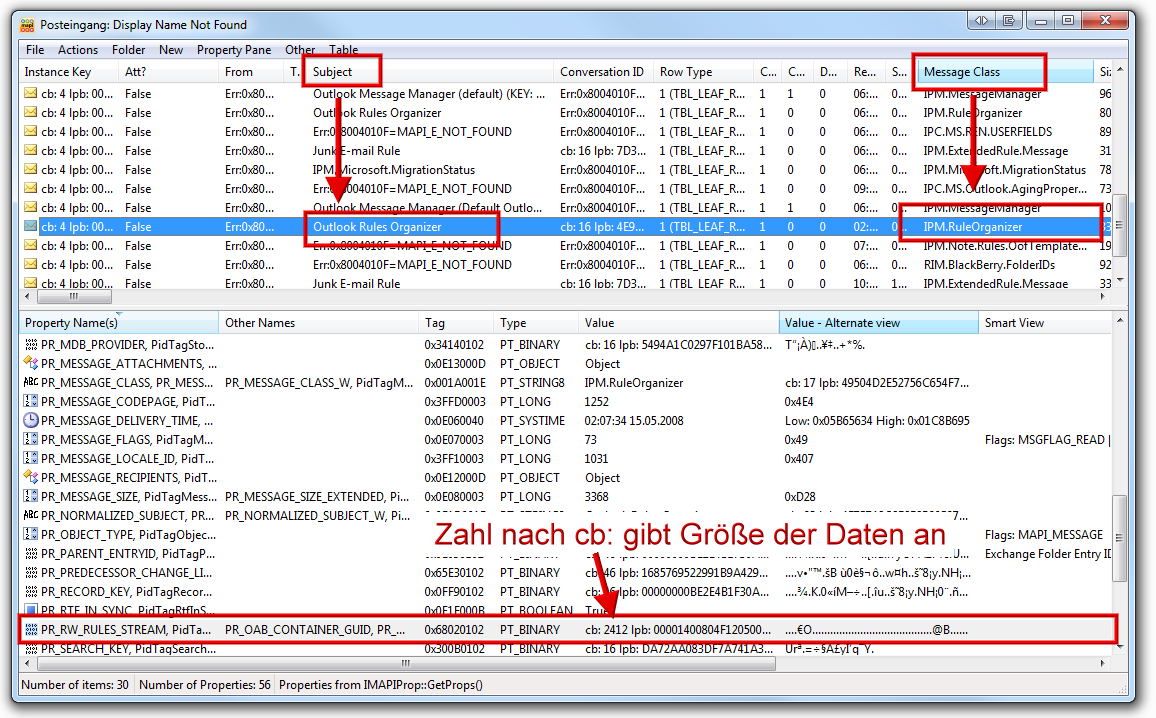Click envelope icon of the RIM.BlackBerry.FolderIDs row
Viewport: 1156px width, 718px height.
(31, 265)
